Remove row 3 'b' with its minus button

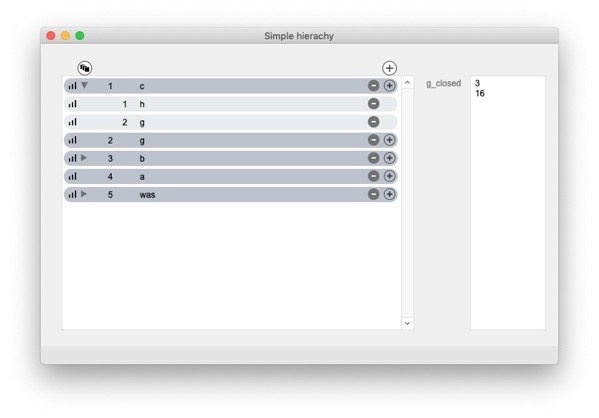(373, 158)
